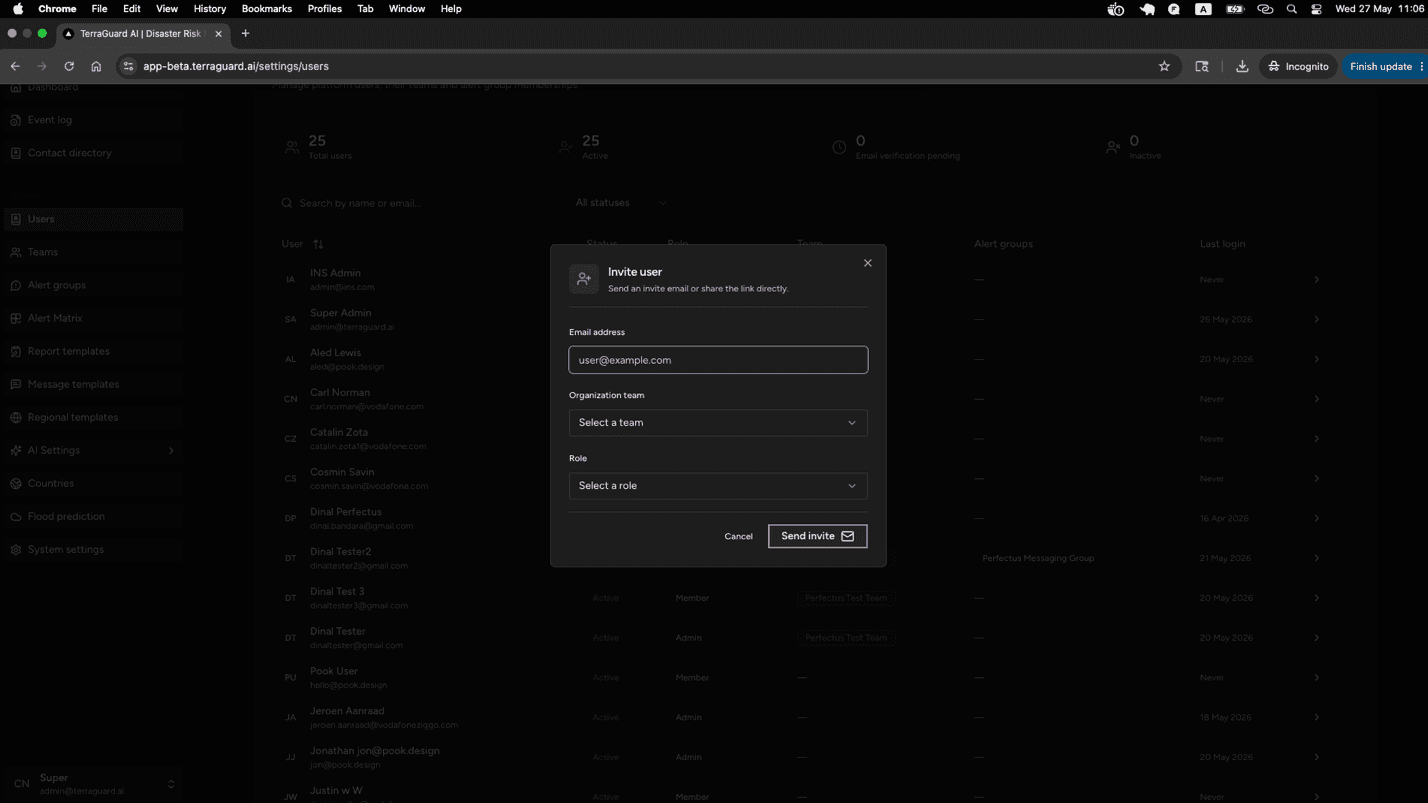The width and height of the screenshot is (1428, 803).
Task: Open the Select a team dropdown
Action: click(718, 423)
